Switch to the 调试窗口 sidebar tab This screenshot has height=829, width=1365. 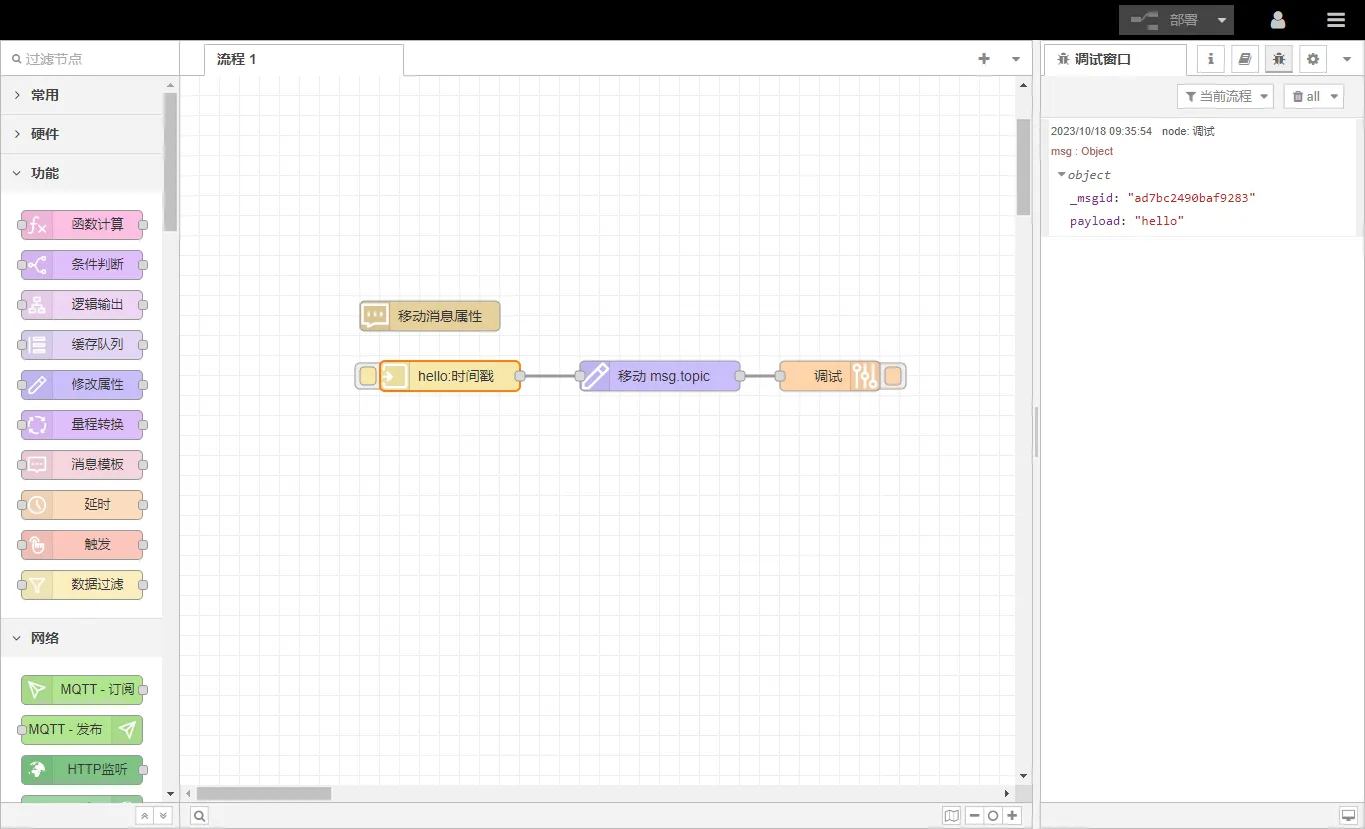coord(1102,59)
